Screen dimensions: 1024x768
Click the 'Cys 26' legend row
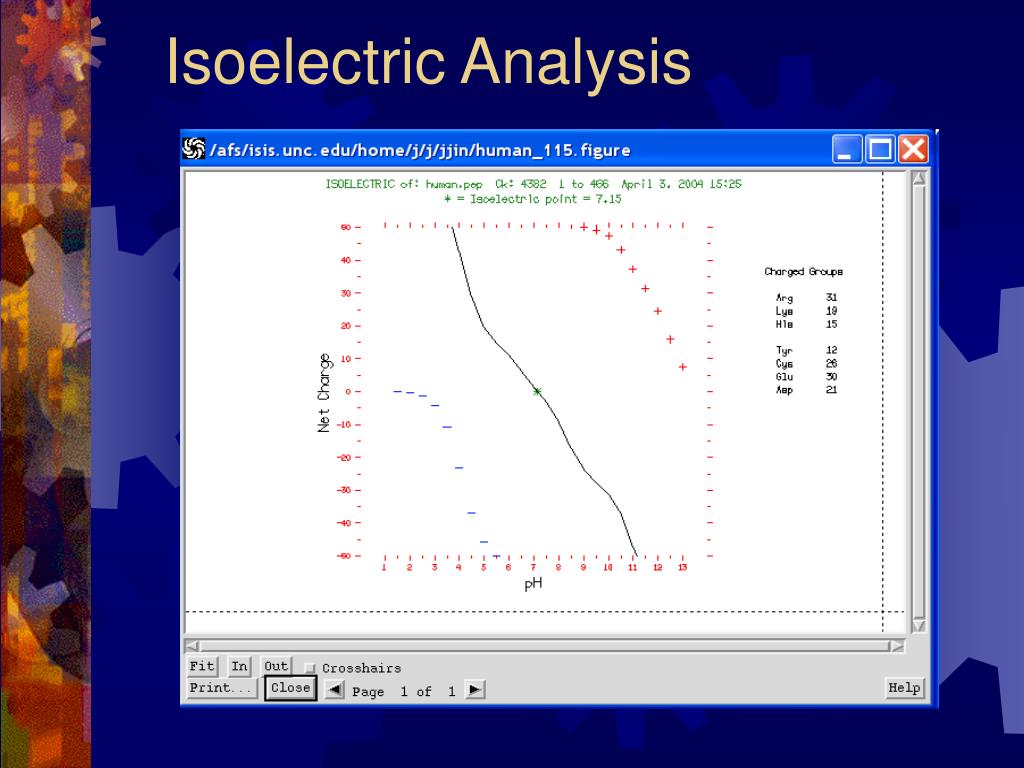point(806,364)
